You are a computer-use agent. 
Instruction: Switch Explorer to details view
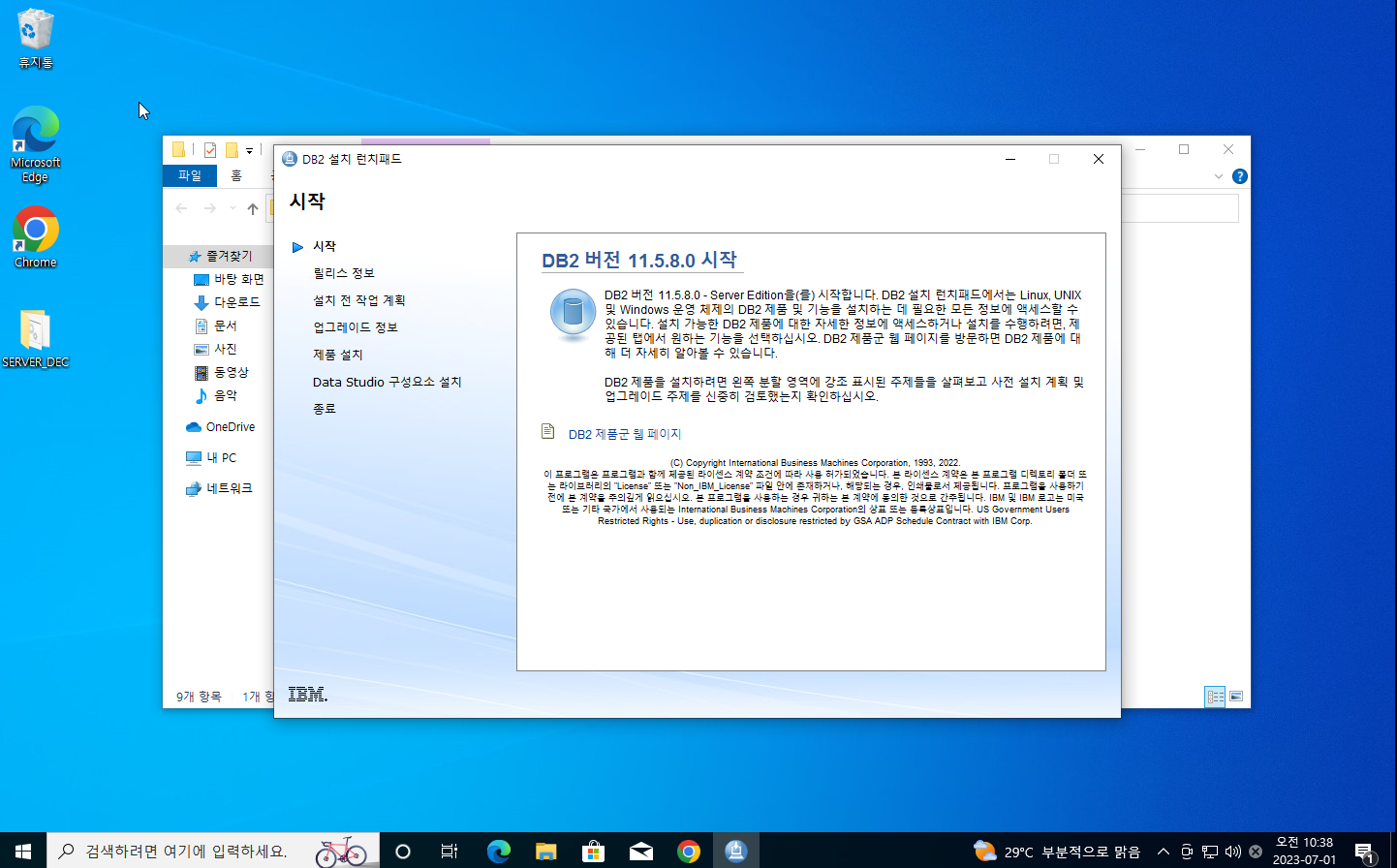pyautogui.click(x=1215, y=697)
